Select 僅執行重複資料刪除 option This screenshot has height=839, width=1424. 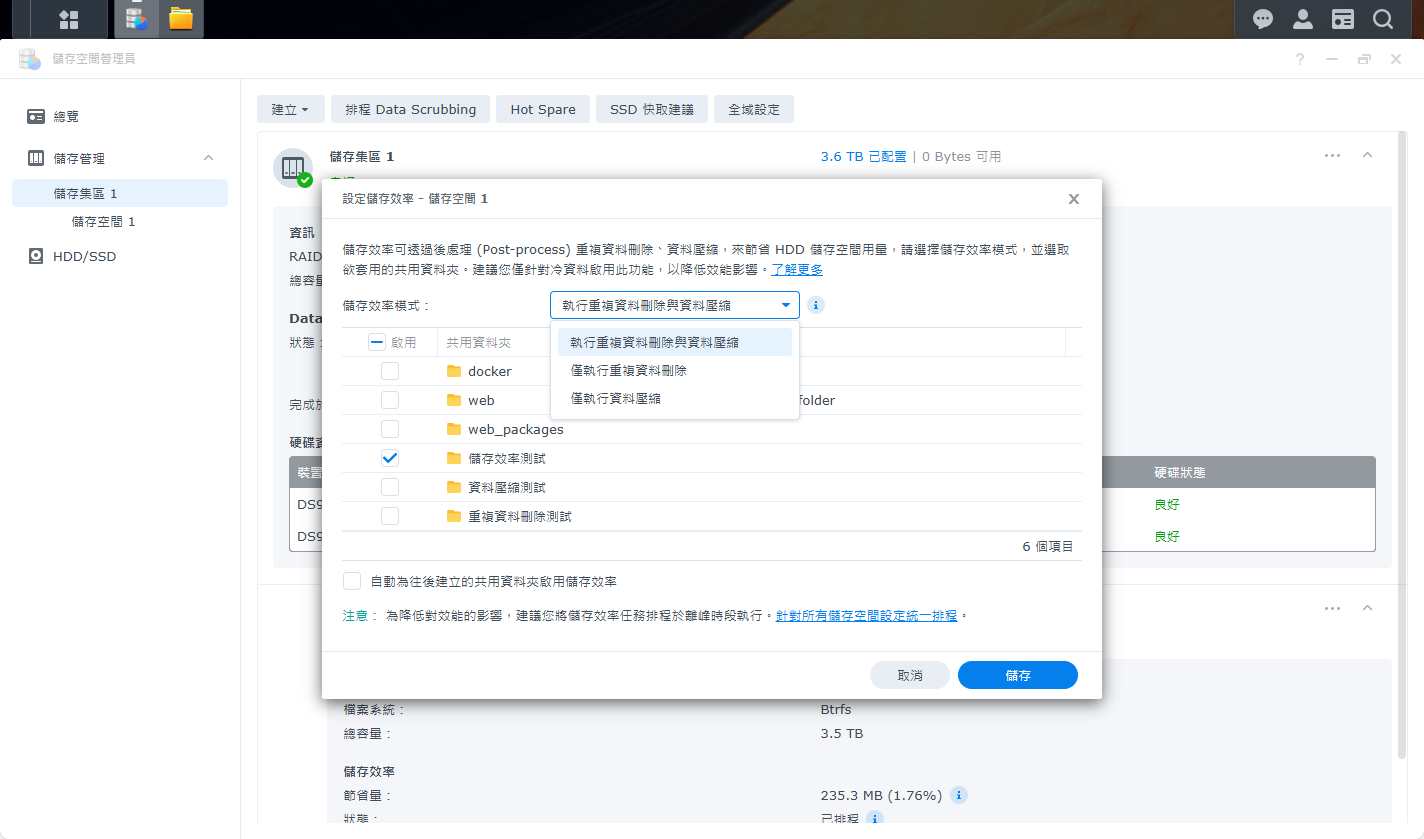pos(675,370)
